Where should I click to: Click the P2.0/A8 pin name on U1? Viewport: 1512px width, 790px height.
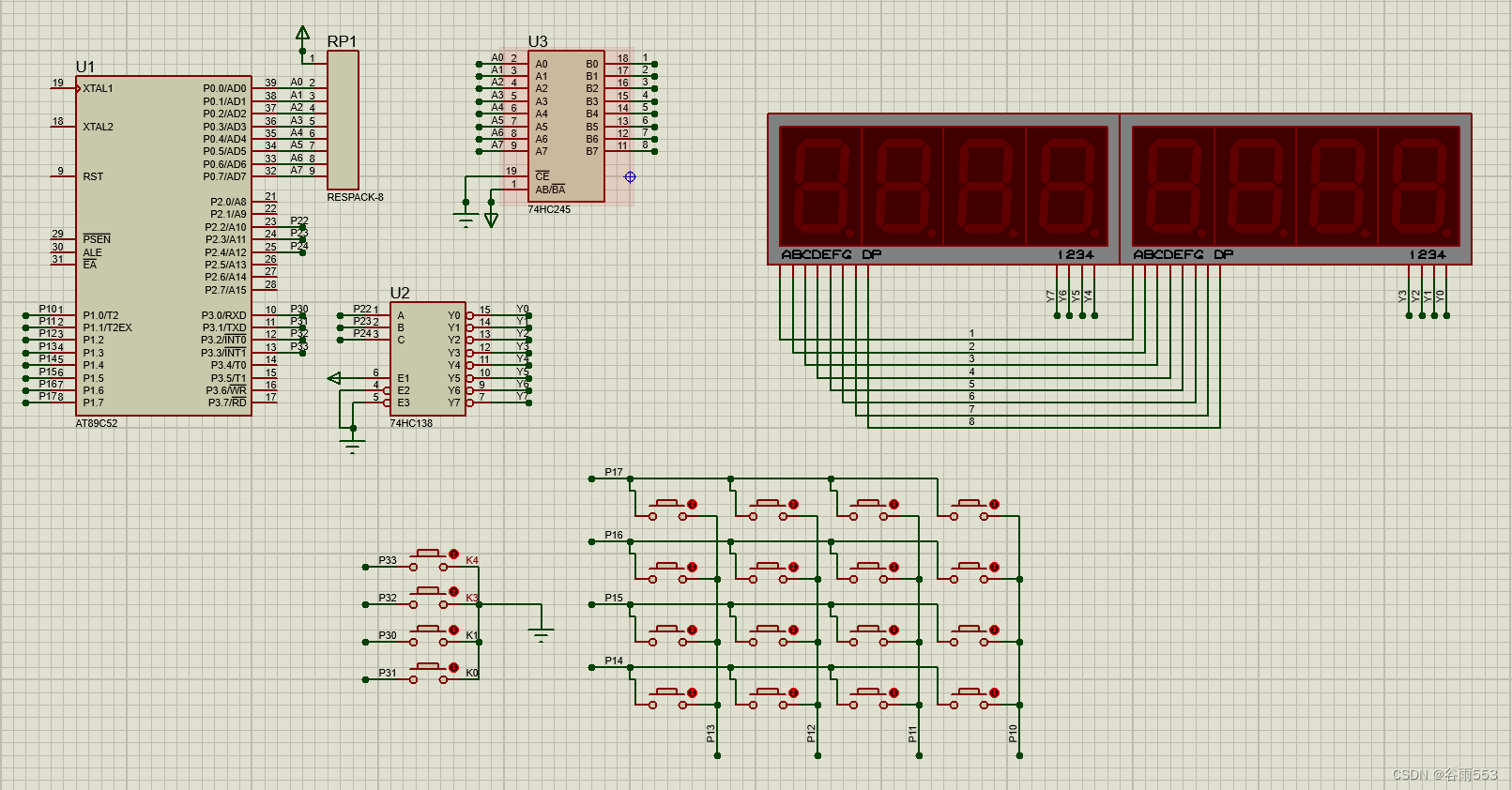[228, 202]
